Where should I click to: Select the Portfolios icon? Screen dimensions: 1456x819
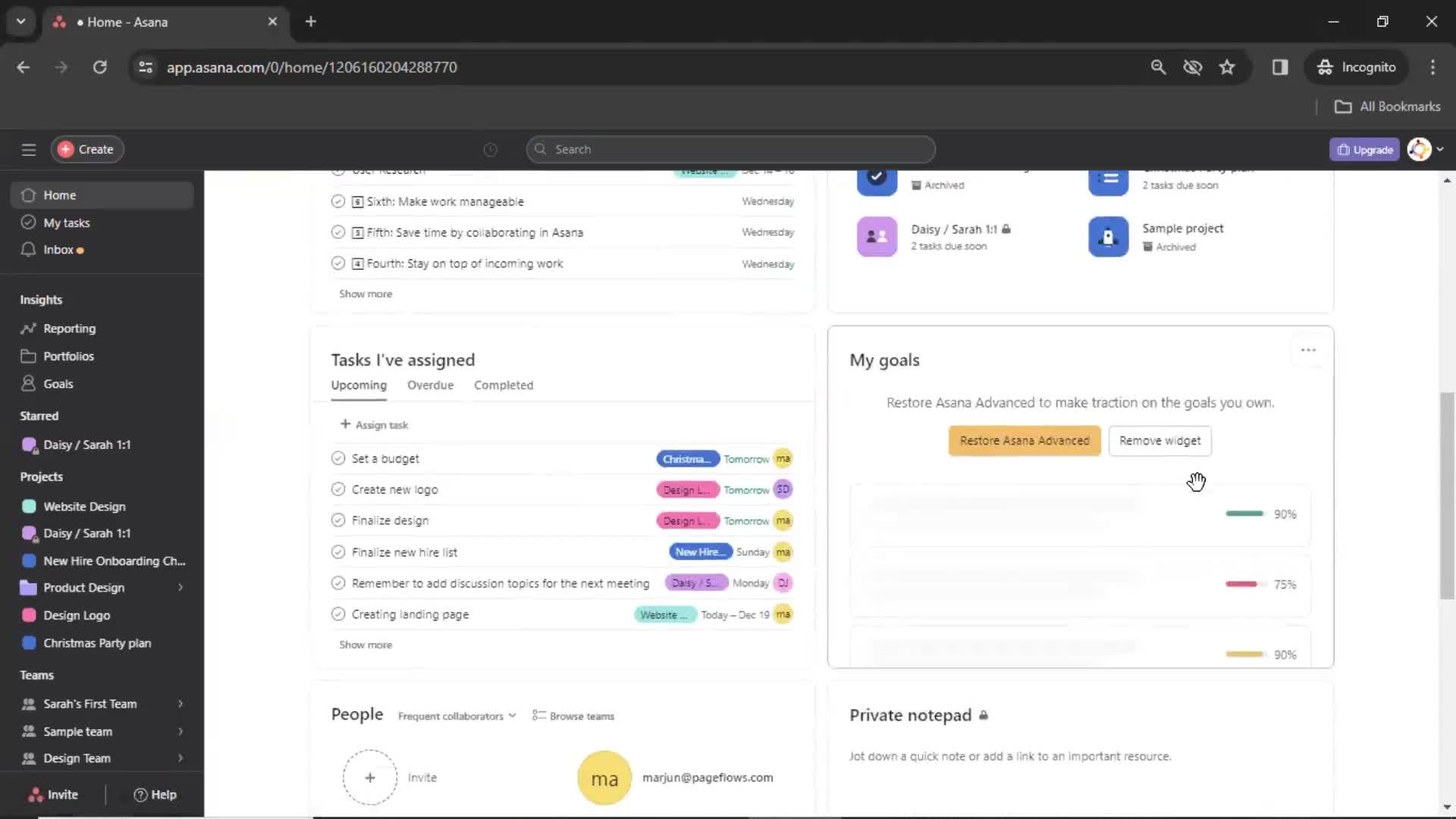coord(27,356)
